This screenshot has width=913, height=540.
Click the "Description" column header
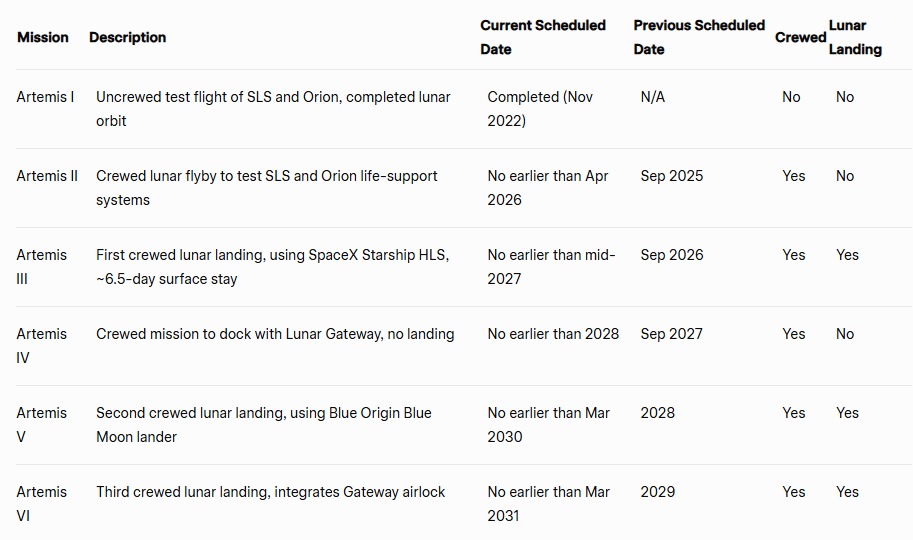tap(127, 37)
